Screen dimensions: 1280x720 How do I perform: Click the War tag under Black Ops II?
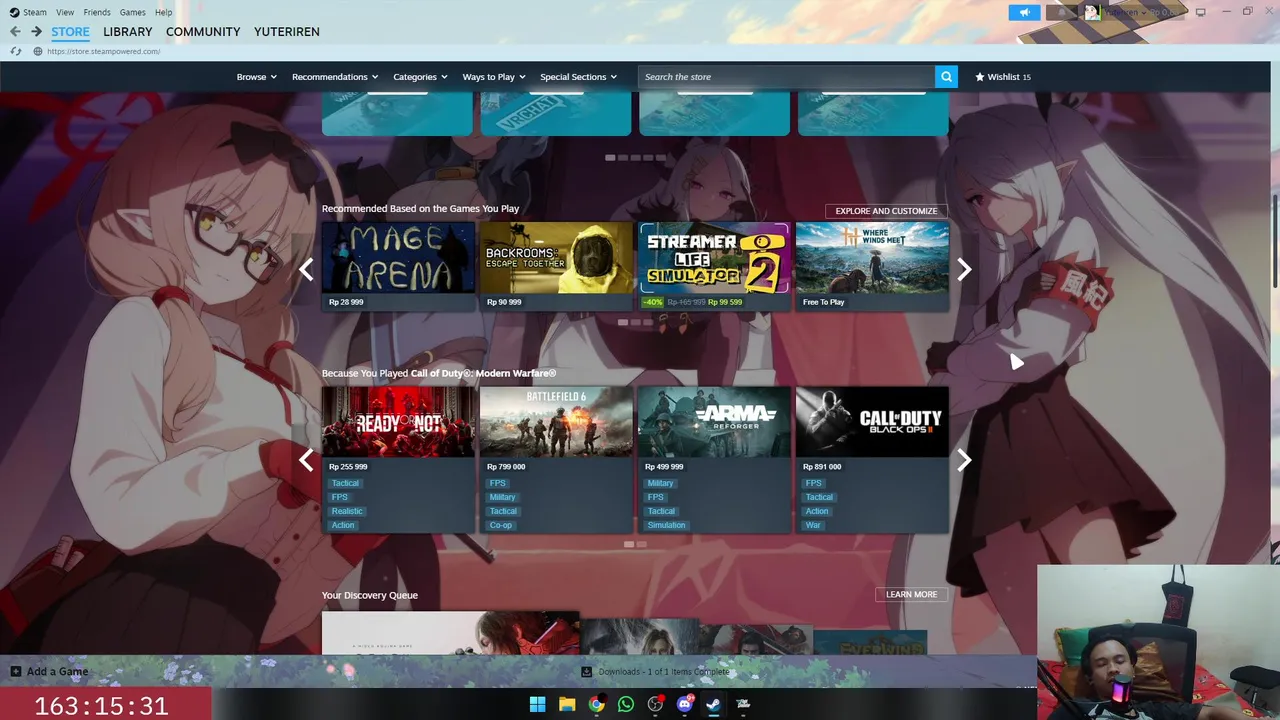(813, 525)
